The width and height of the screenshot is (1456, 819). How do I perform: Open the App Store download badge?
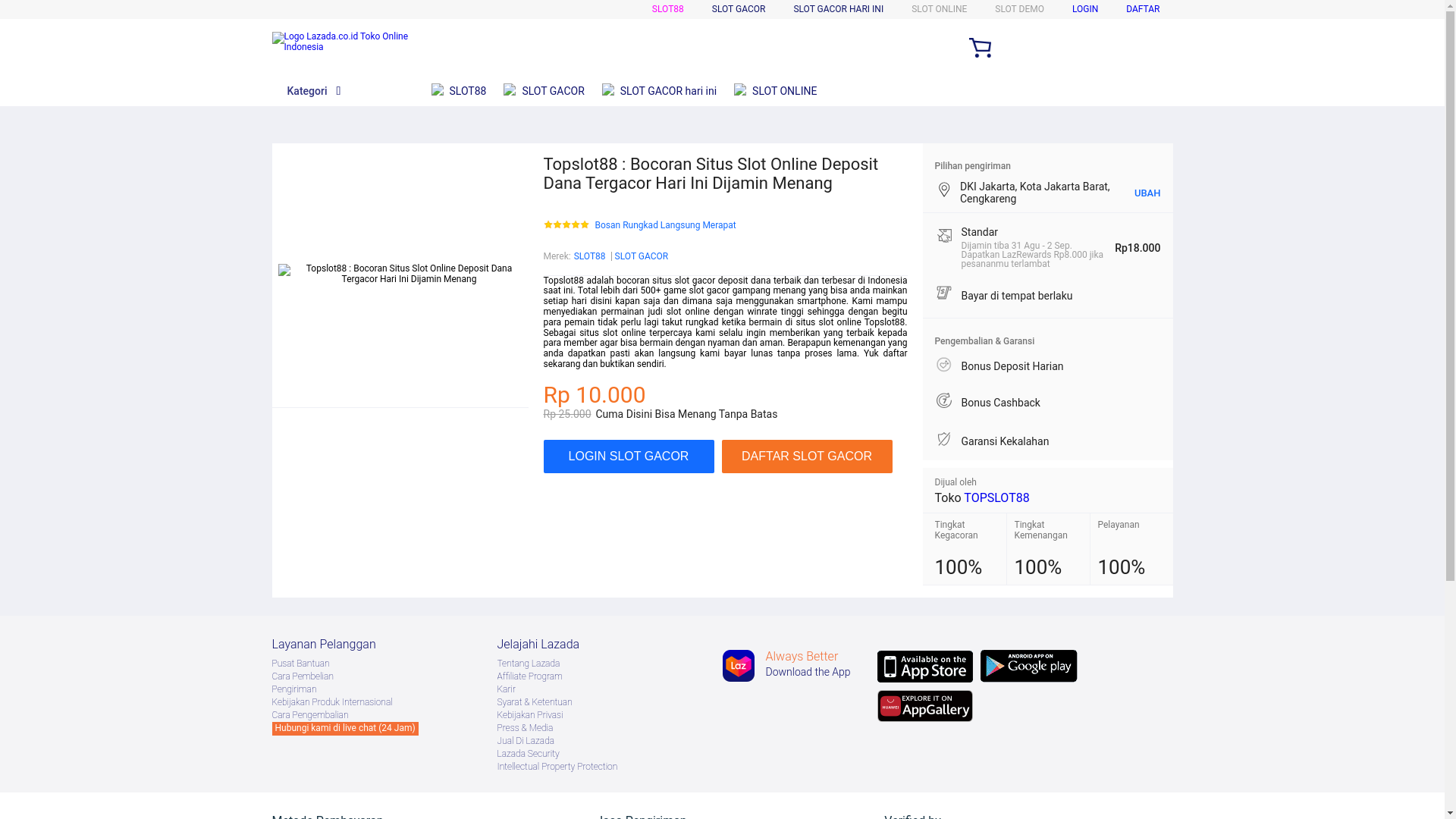click(924, 667)
